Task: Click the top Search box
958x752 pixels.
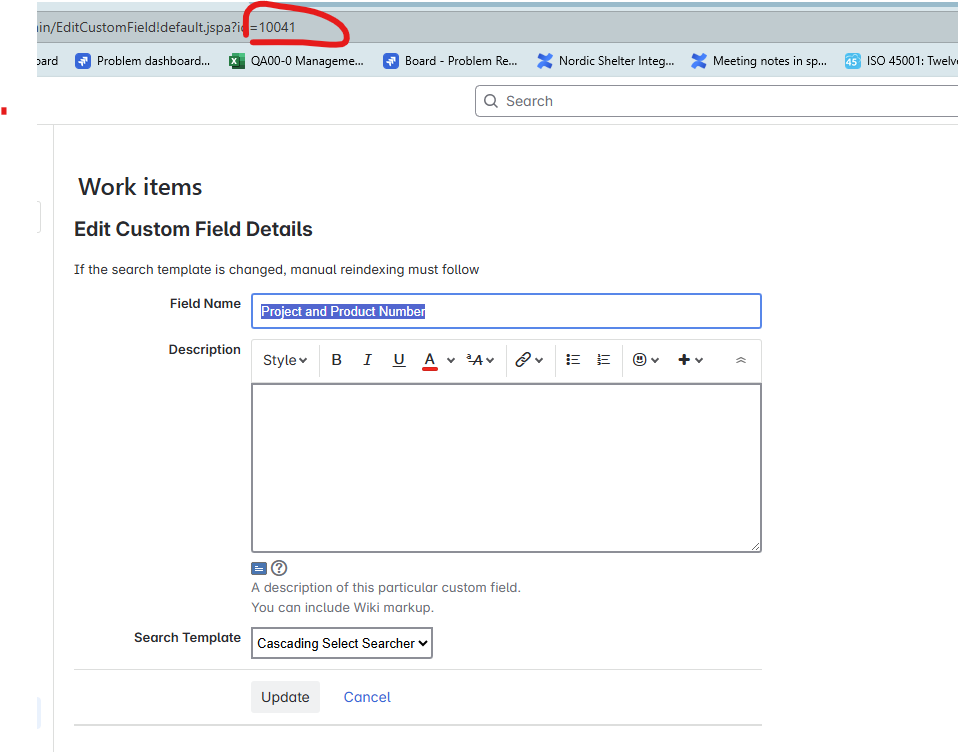Action: pos(716,101)
